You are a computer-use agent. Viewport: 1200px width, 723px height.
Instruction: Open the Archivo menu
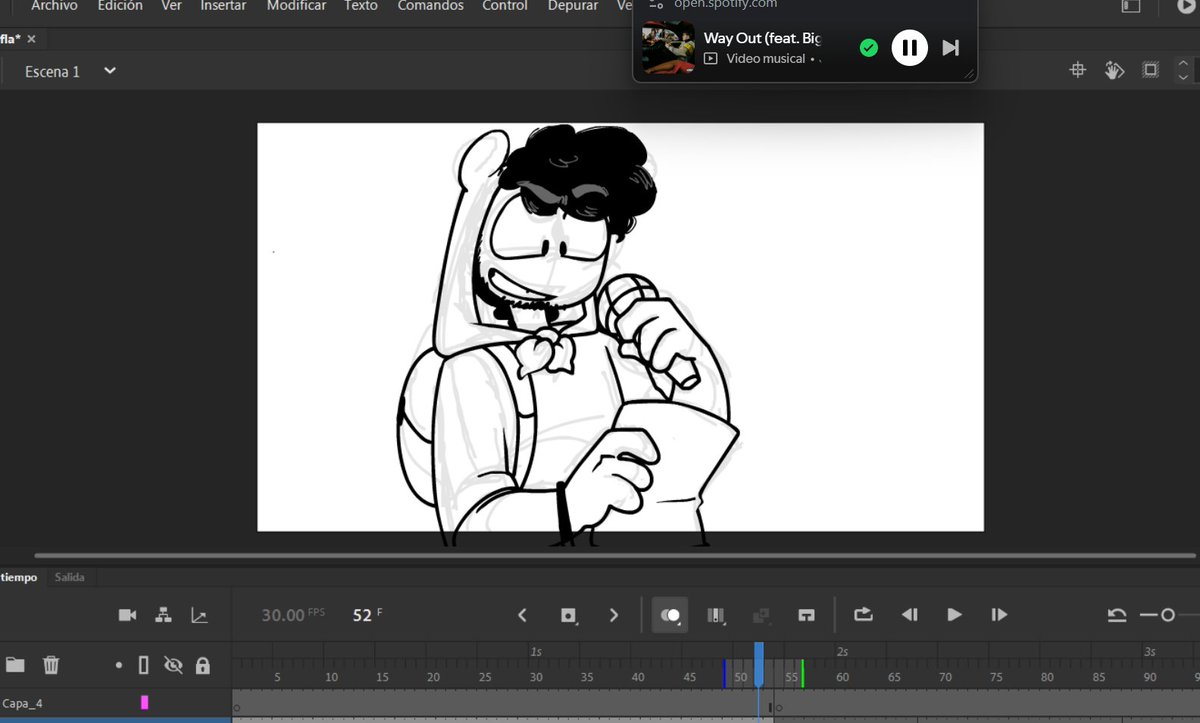pyautogui.click(x=54, y=6)
